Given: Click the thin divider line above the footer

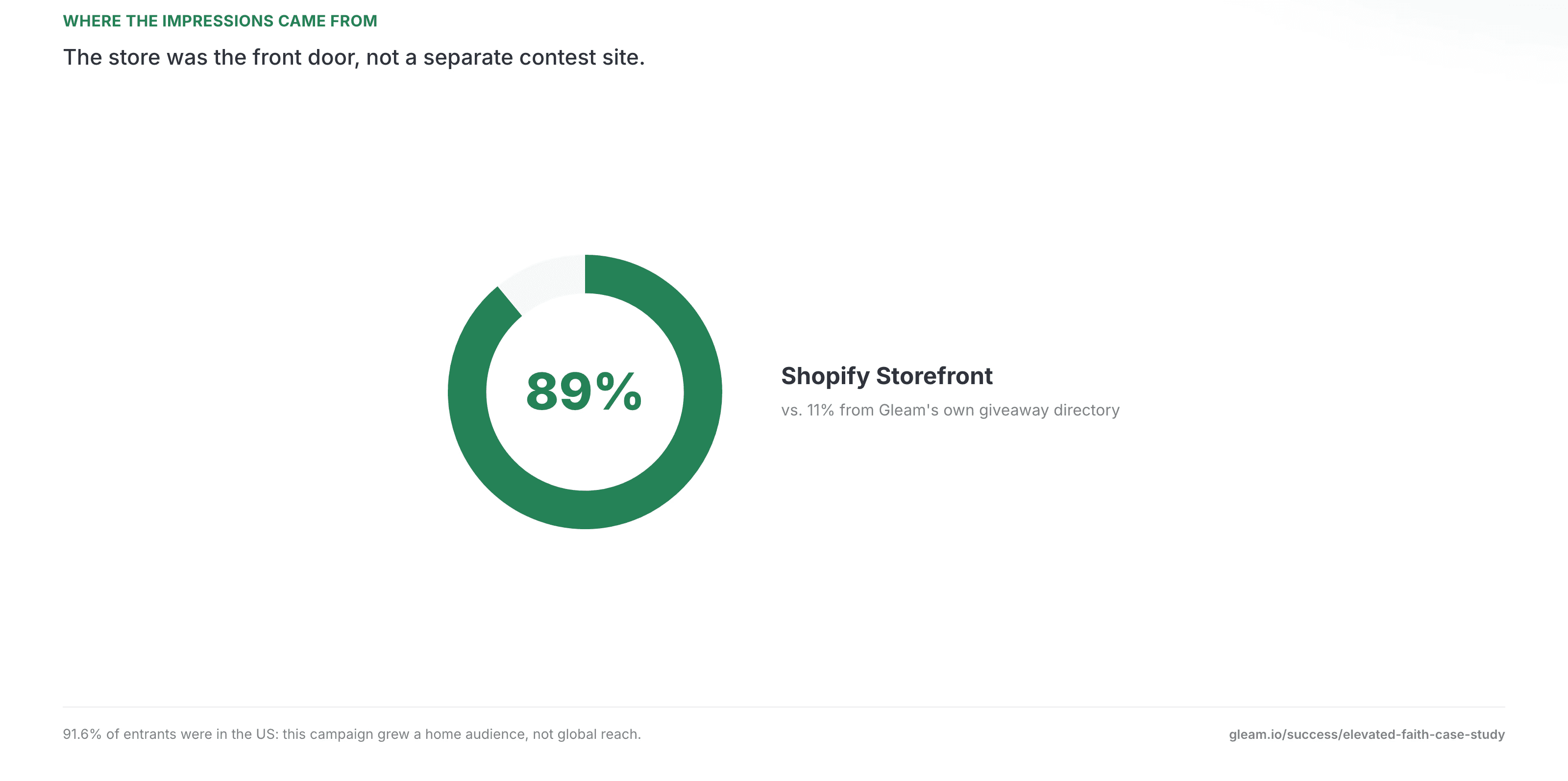Looking at the screenshot, I should point(784,707).
